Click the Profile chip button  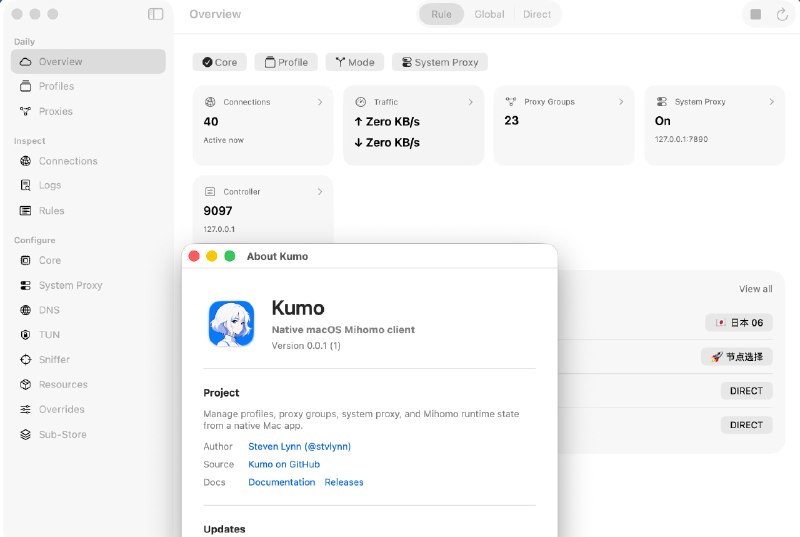click(x=286, y=62)
